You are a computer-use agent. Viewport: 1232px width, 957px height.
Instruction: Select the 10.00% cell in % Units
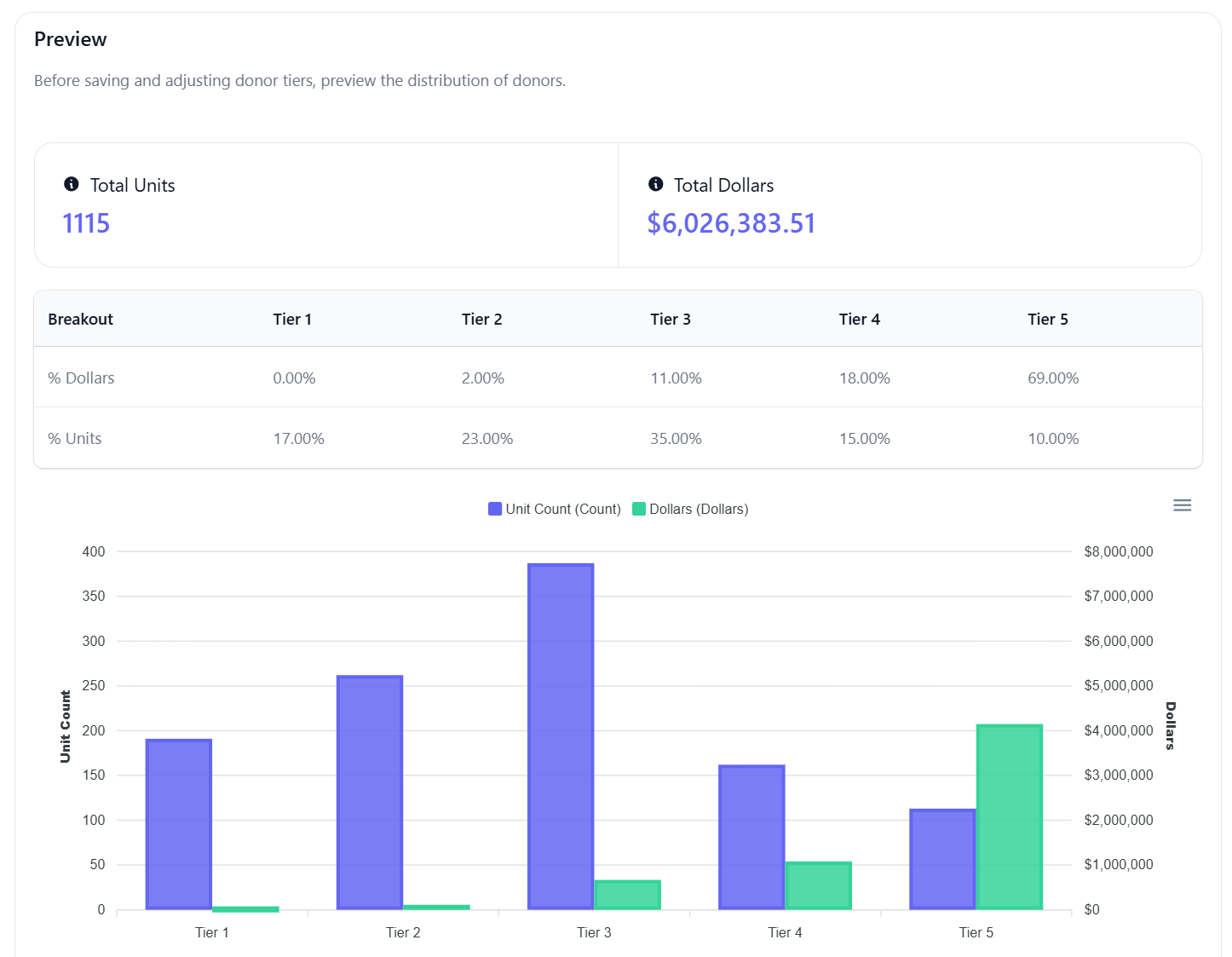(1053, 439)
